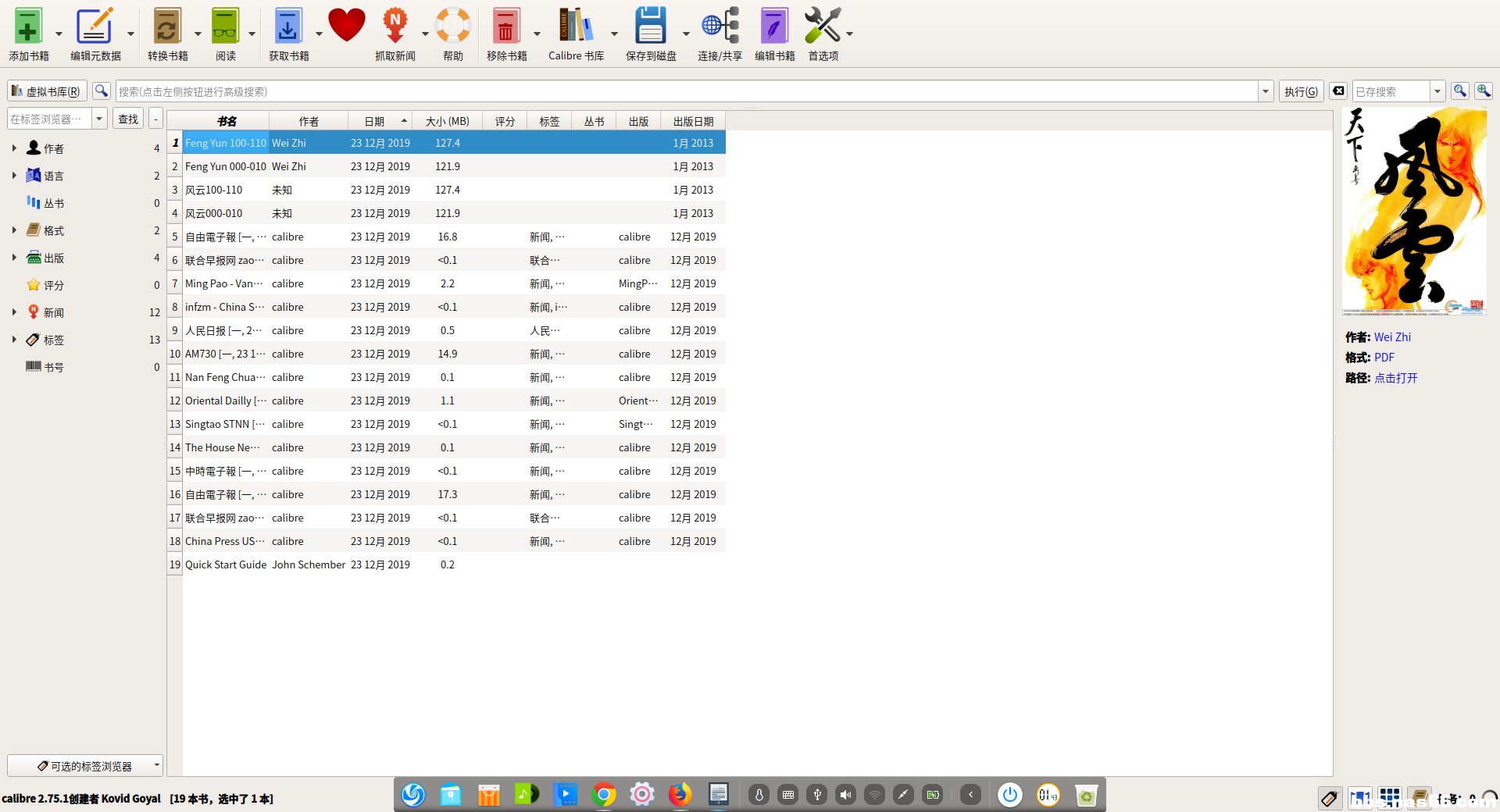Click the Edit book (编辑书籍) icon
The height and width of the screenshot is (812, 1500).
click(x=774, y=27)
